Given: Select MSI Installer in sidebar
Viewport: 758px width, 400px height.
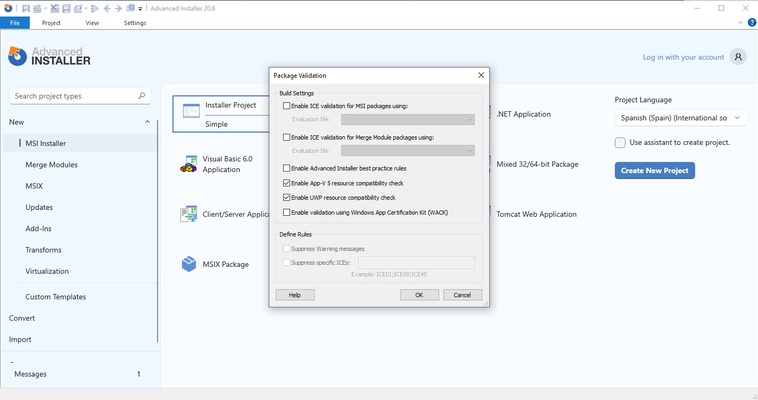Looking at the screenshot, I should pyautogui.click(x=80, y=143).
